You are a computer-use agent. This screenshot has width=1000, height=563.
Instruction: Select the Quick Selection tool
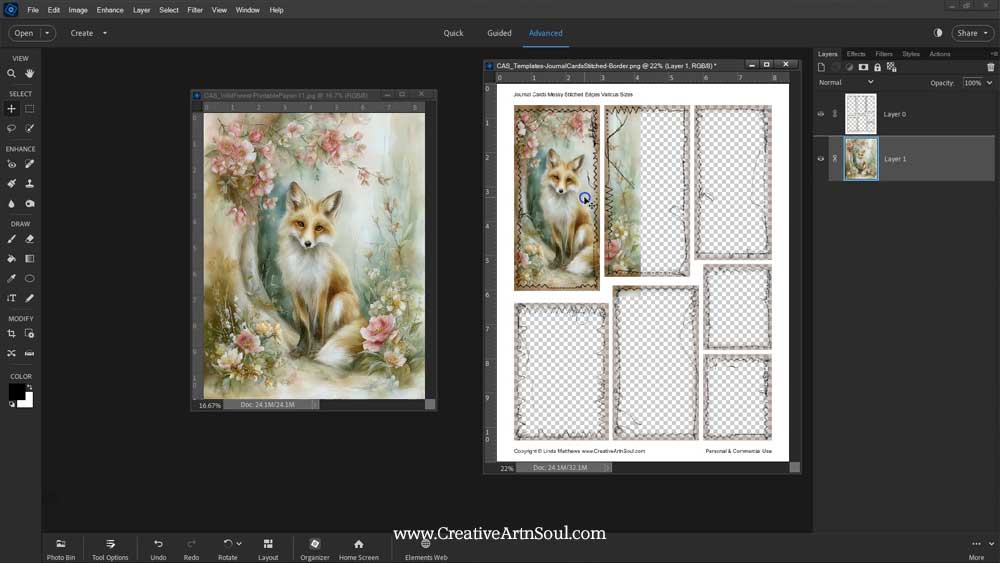29,128
